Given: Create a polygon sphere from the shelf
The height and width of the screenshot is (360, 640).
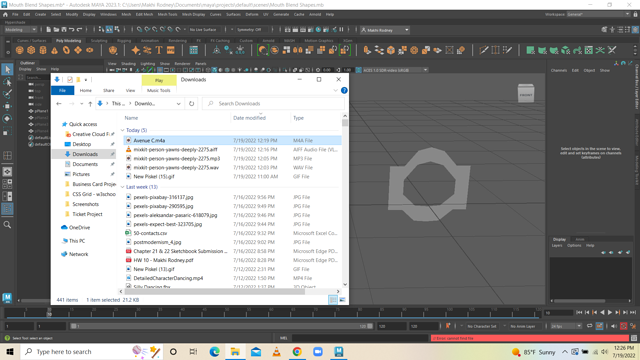Looking at the screenshot, I should [19, 50].
